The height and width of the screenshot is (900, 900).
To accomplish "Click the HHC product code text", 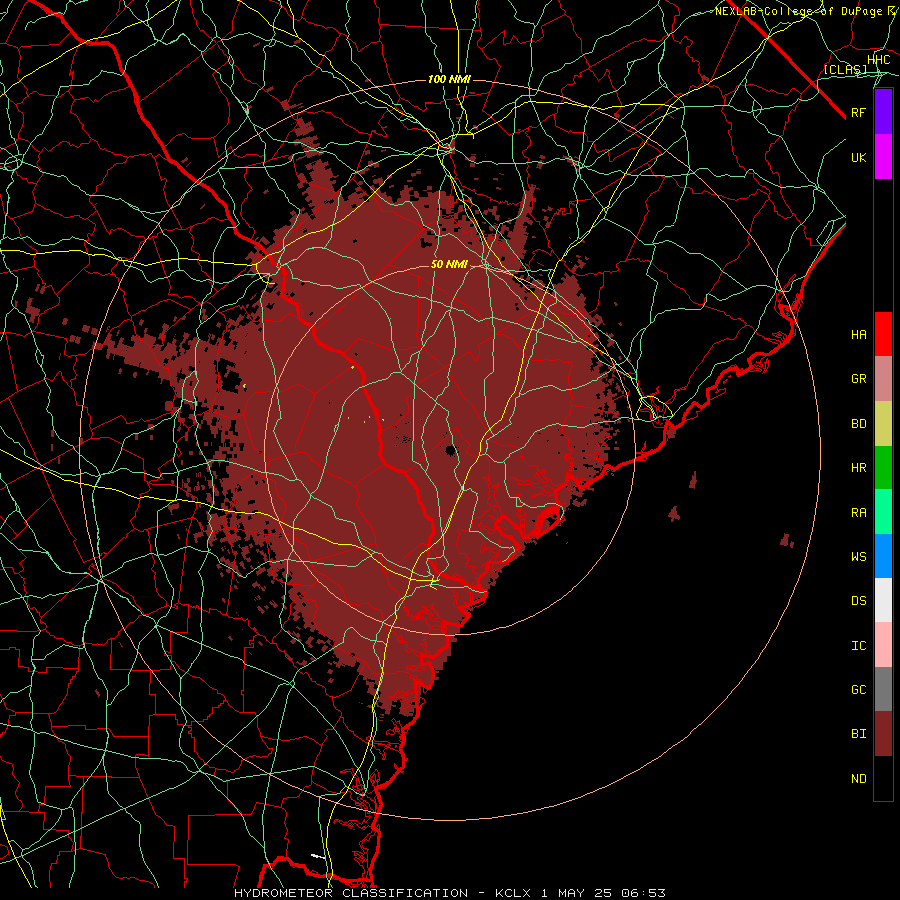I will [879, 60].
